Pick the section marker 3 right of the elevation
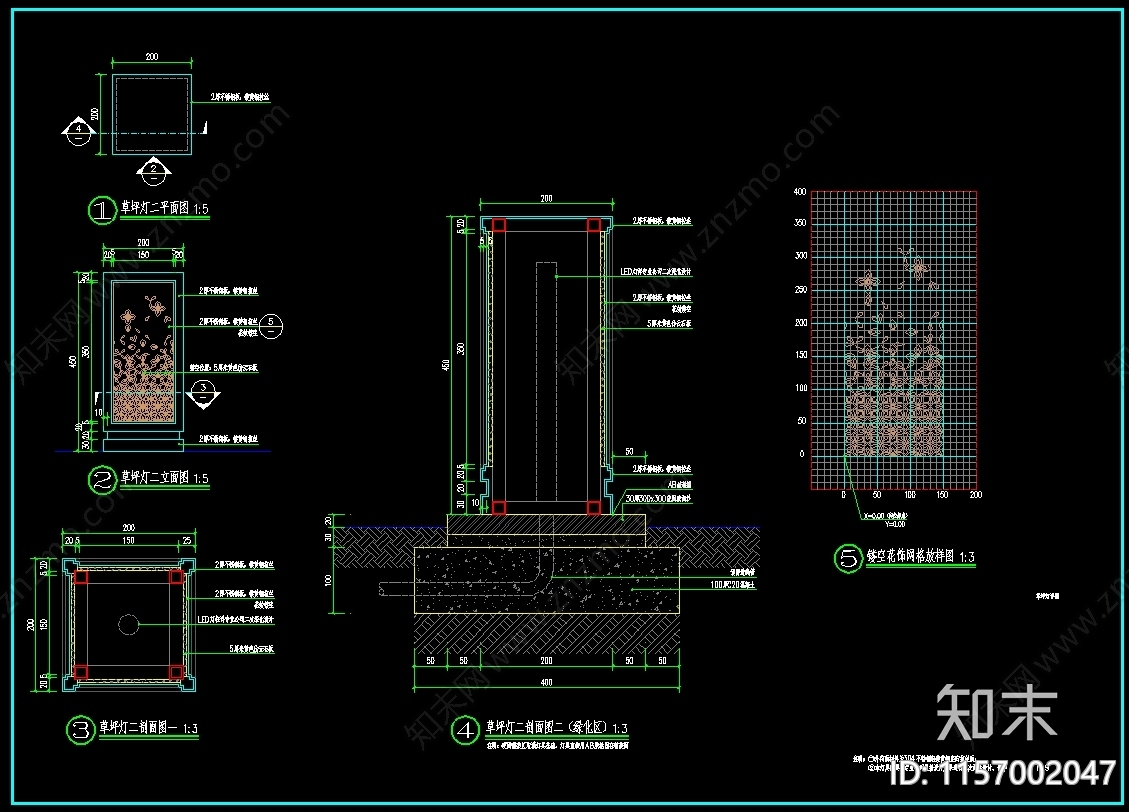The height and width of the screenshot is (812, 1129). point(203,394)
